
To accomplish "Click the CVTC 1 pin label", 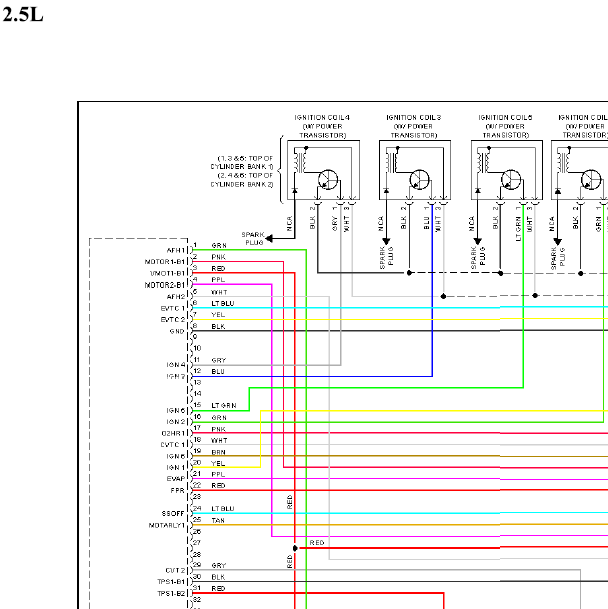I will [x=173, y=445].
